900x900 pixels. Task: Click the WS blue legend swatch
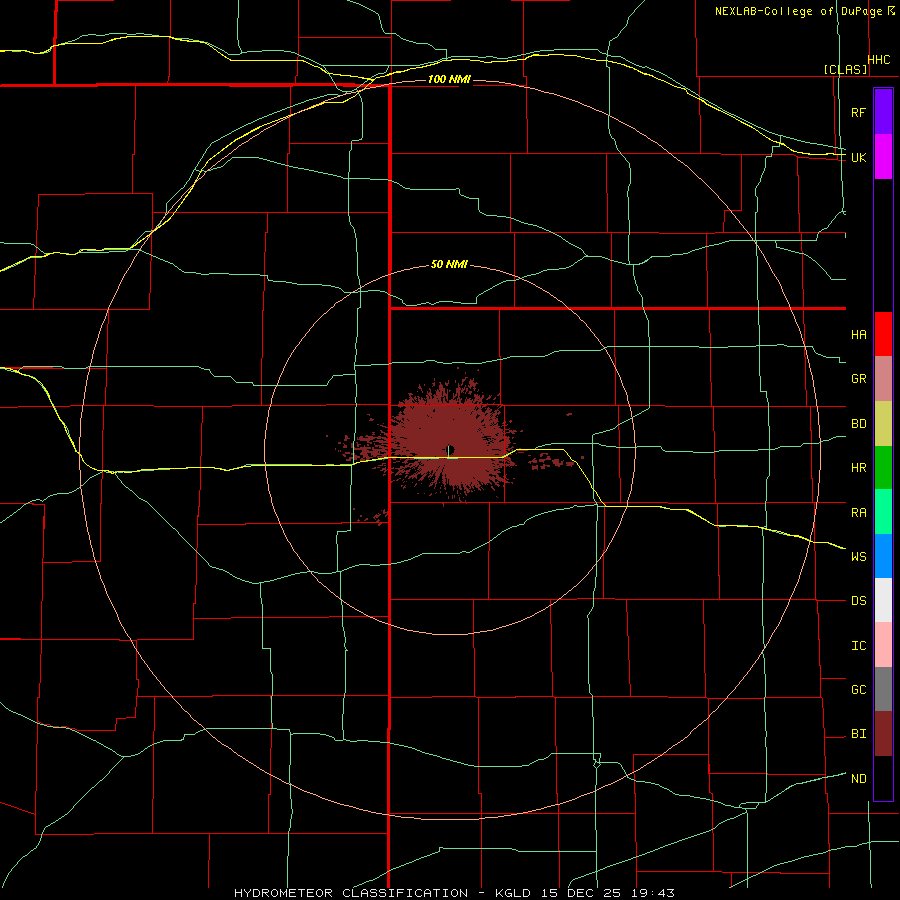click(x=883, y=556)
